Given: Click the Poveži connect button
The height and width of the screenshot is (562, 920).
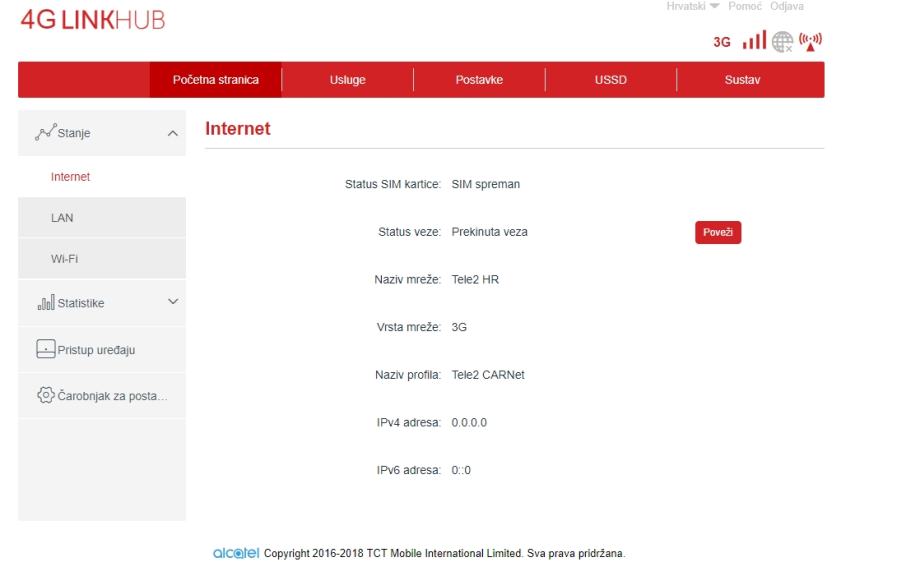Looking at the screenshot, I should [x=718, y=232].
